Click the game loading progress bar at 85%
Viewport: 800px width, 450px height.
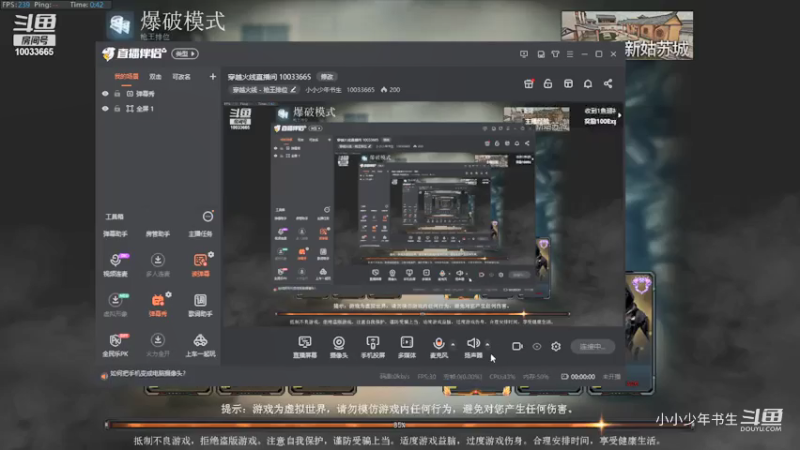(x=399, y=424)
